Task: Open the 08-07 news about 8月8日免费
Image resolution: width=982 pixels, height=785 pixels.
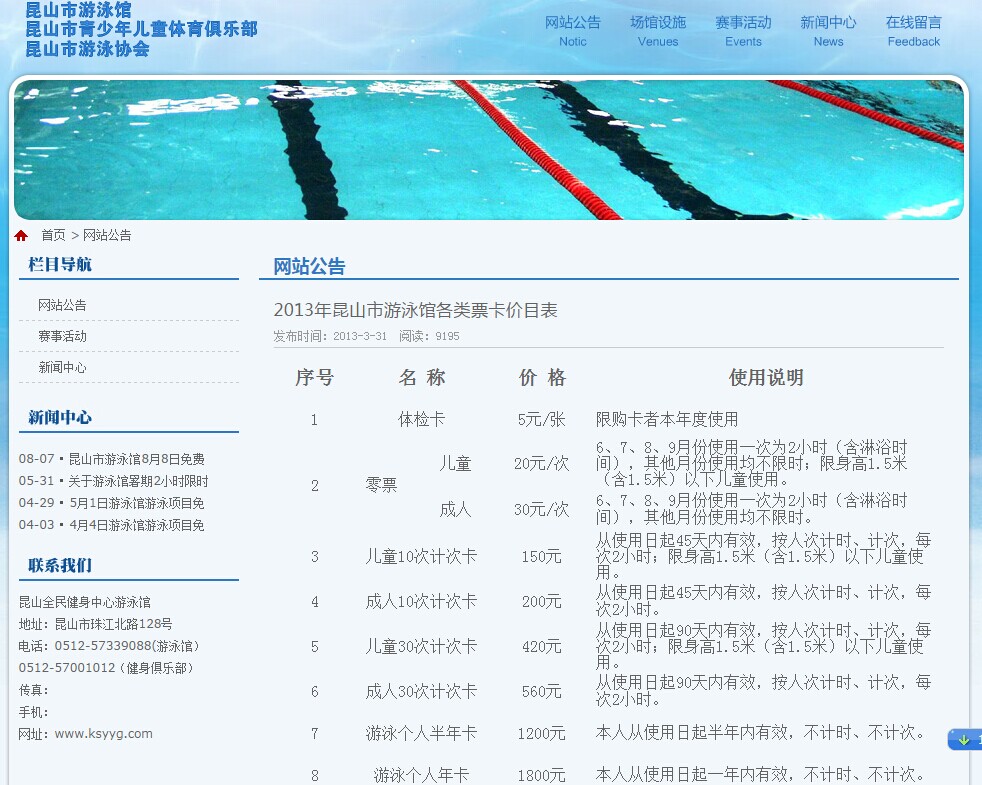Action: click(136, 459)
